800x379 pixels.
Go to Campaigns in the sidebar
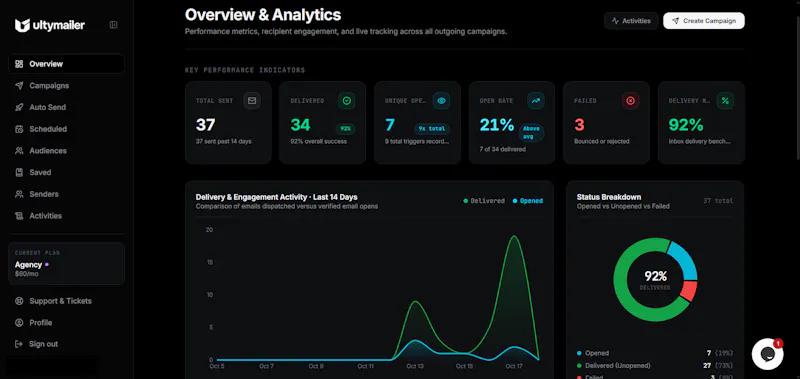66,86
